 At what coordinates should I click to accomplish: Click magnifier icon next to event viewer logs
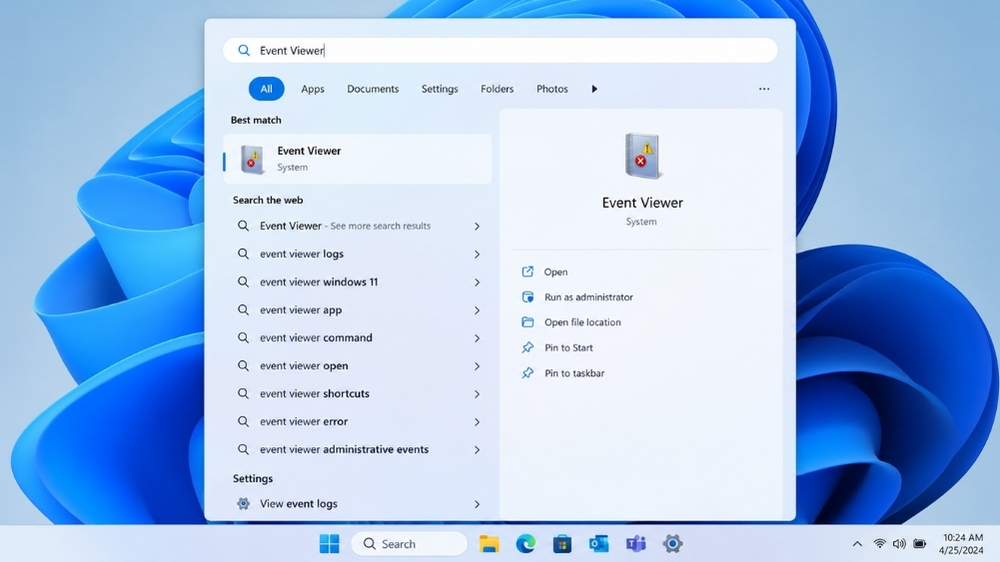[x=243, y=254]
